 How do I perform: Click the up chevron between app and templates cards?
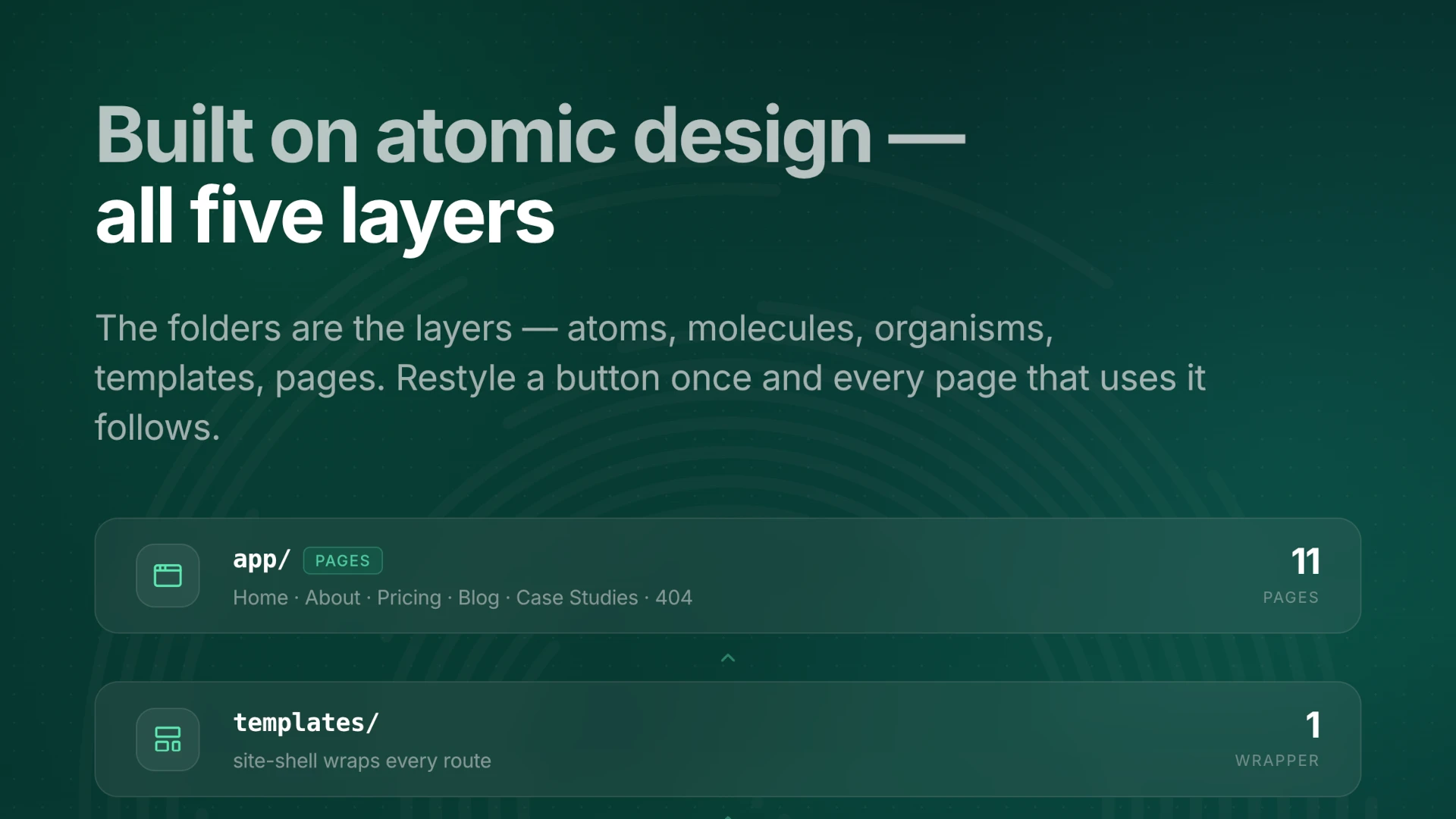pos(728,658)
